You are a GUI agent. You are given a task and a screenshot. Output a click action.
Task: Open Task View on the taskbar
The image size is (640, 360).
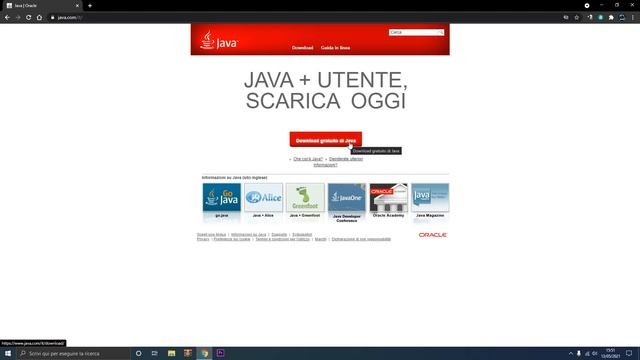click(155, 353)
